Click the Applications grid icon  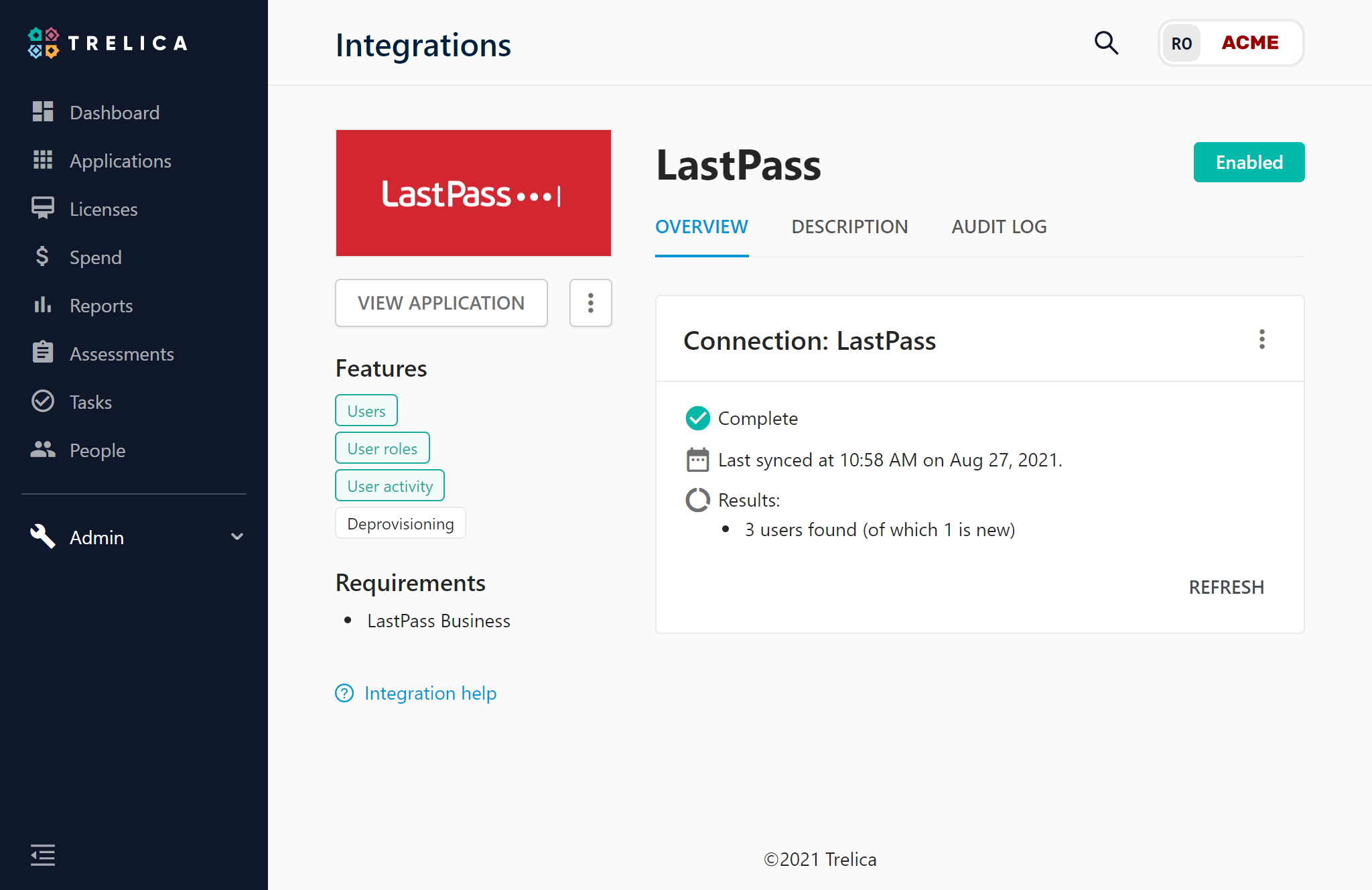click(x=43, y=160)
